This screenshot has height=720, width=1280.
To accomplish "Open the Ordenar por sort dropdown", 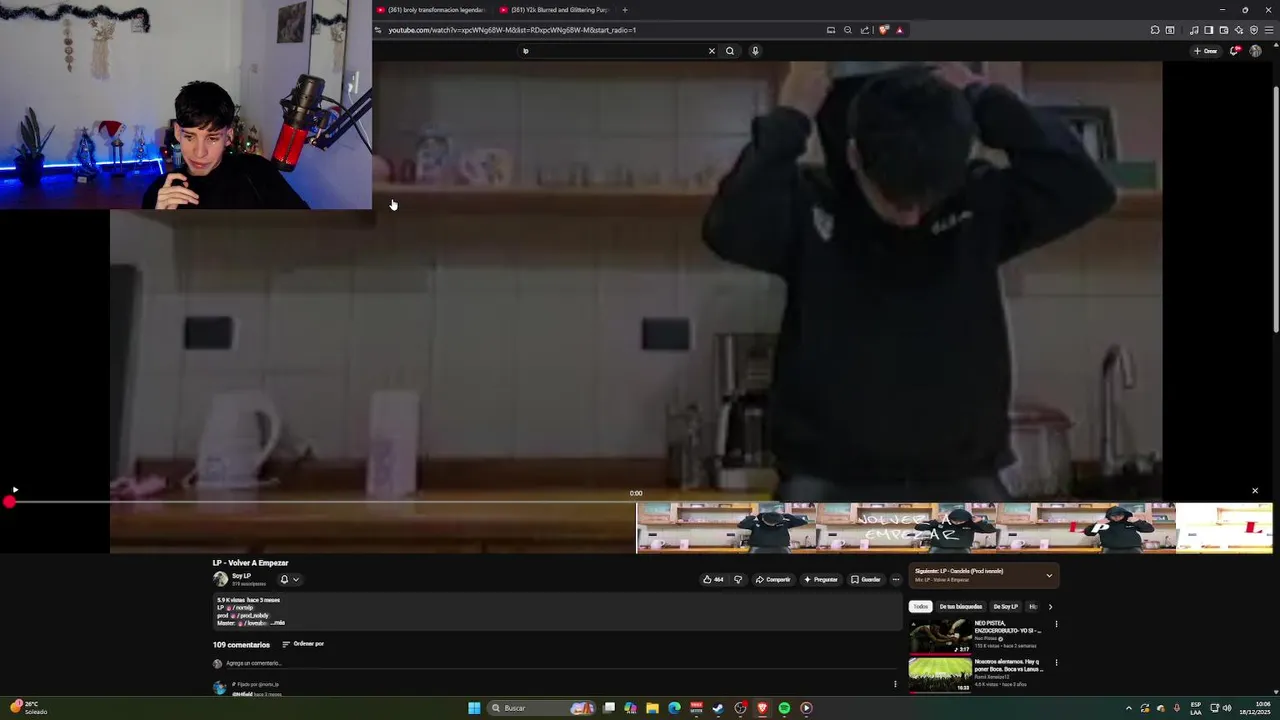I will point(303,644).
